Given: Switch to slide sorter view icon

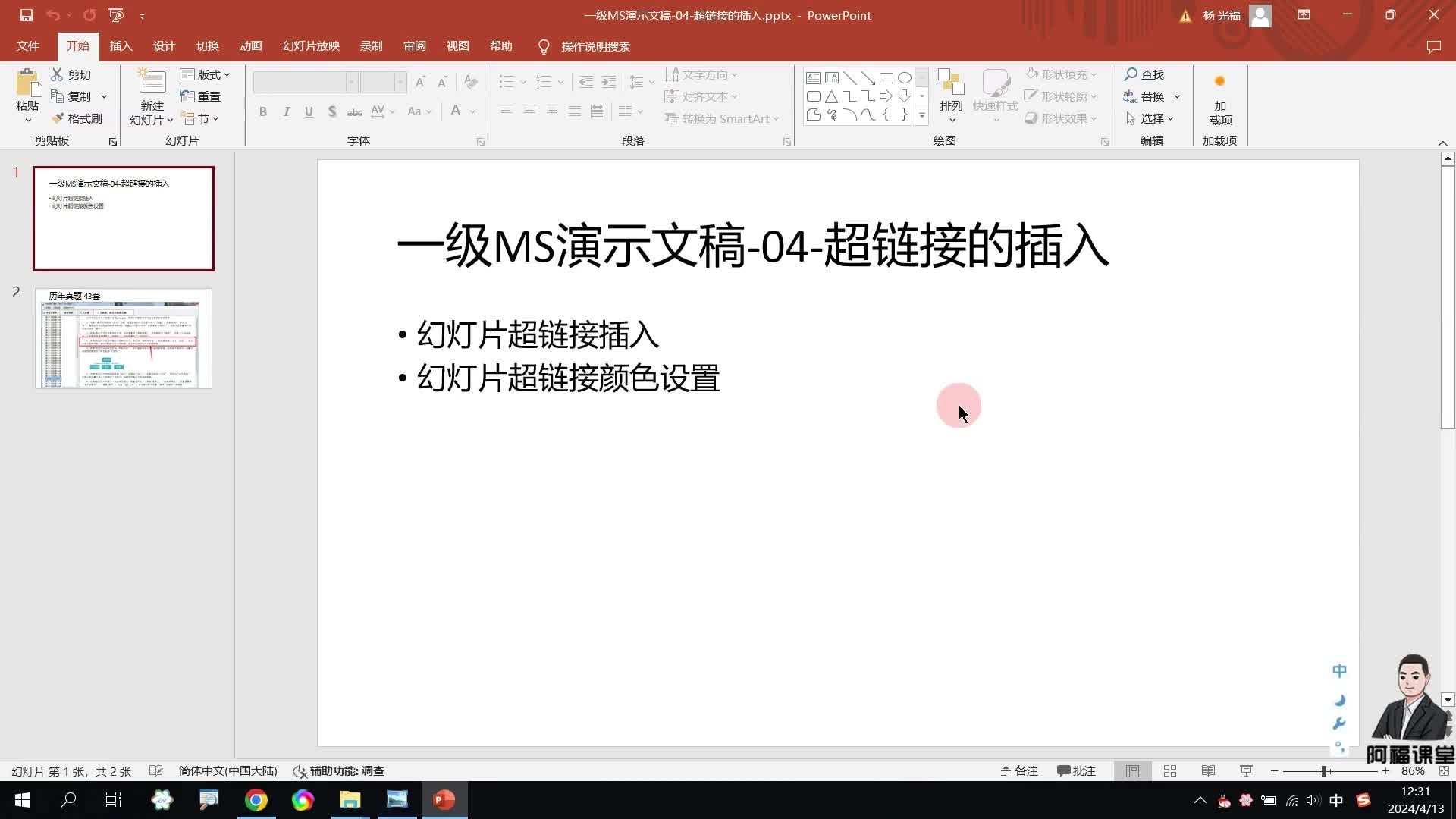Looking at the screenshot, I should tap(1170, 770).
